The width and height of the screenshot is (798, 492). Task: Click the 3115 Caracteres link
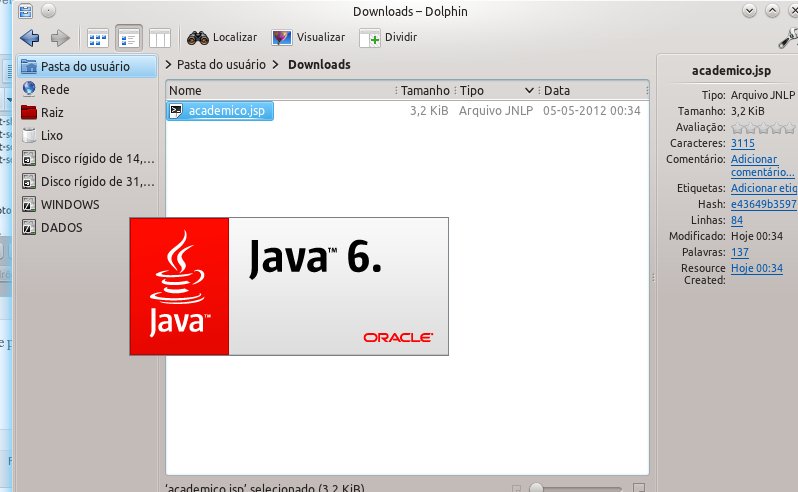[743, 143]
